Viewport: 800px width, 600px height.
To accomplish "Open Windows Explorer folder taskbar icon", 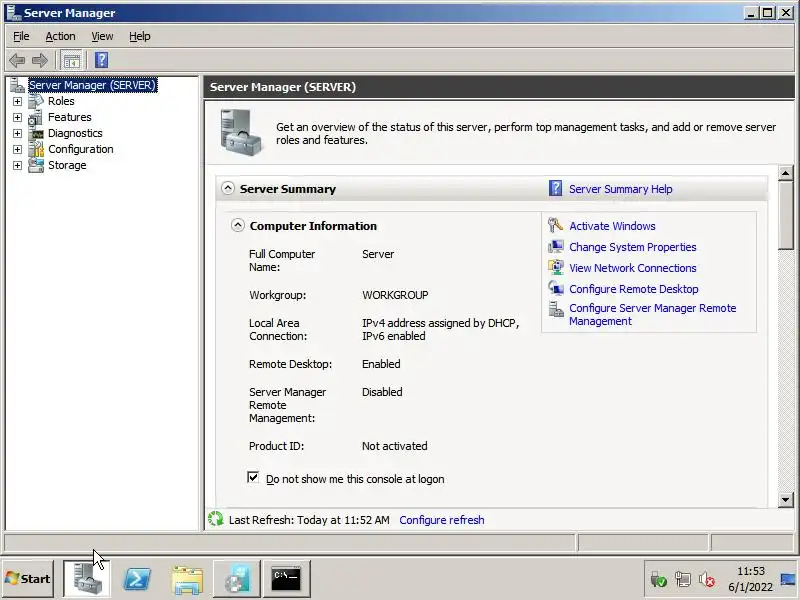I will [187, 580].
